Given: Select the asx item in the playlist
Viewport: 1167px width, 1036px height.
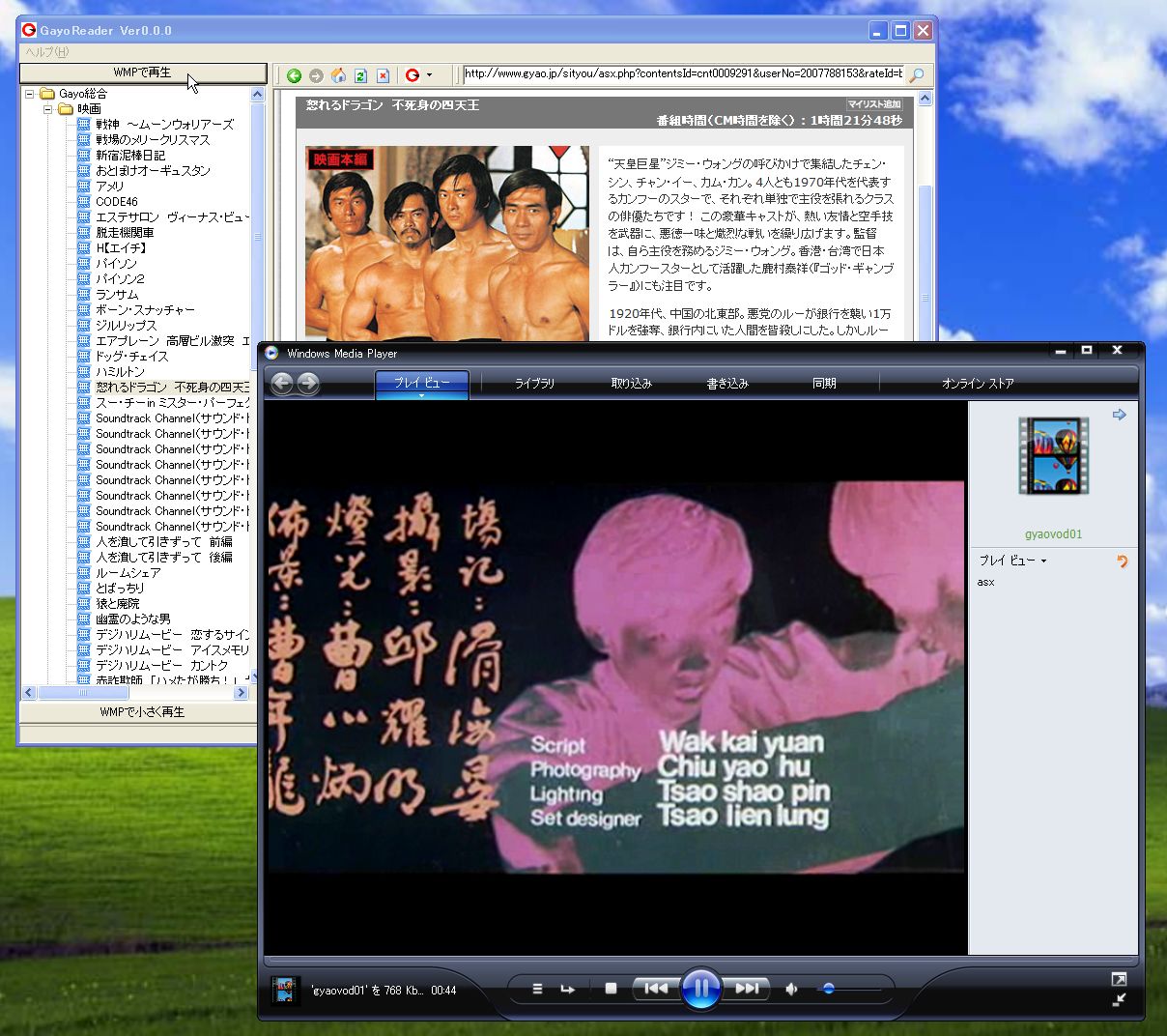Looking at the screenshot, I should point(985,583).
